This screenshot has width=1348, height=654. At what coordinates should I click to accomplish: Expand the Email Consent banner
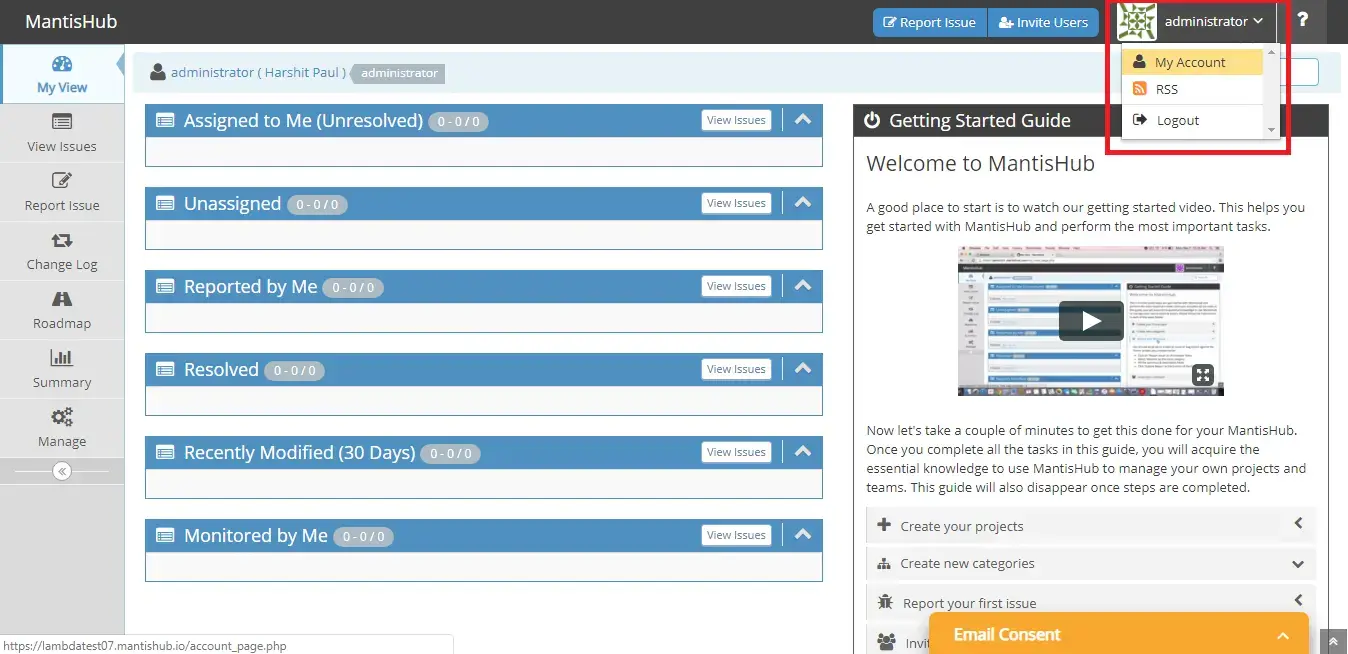pos(1282,636)
